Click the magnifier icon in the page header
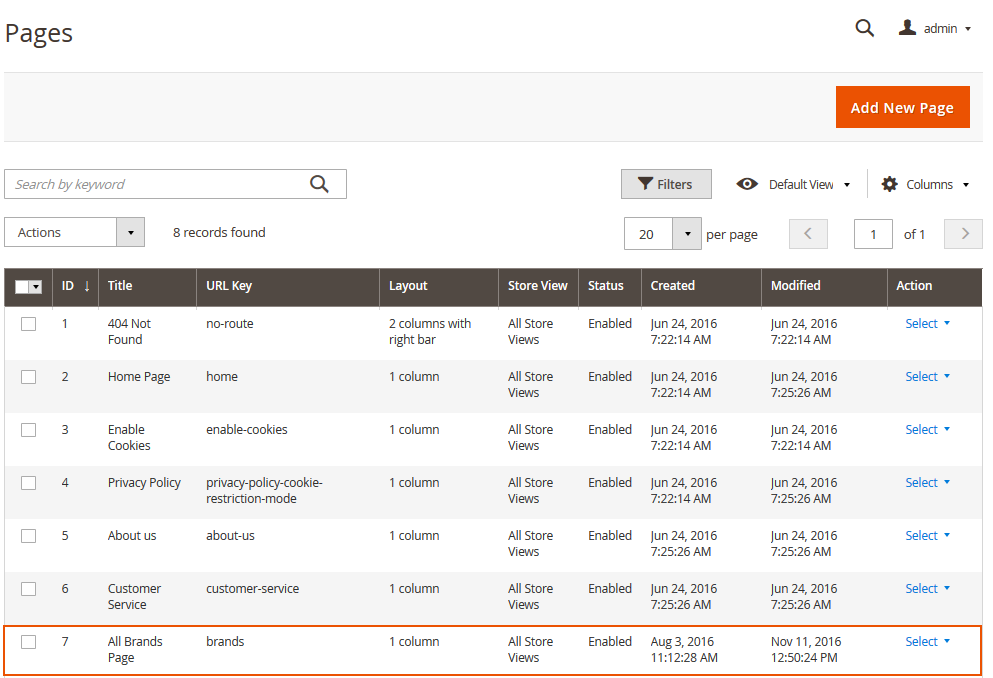The height and width of the screenshot is (678, 993). (865, 28)
